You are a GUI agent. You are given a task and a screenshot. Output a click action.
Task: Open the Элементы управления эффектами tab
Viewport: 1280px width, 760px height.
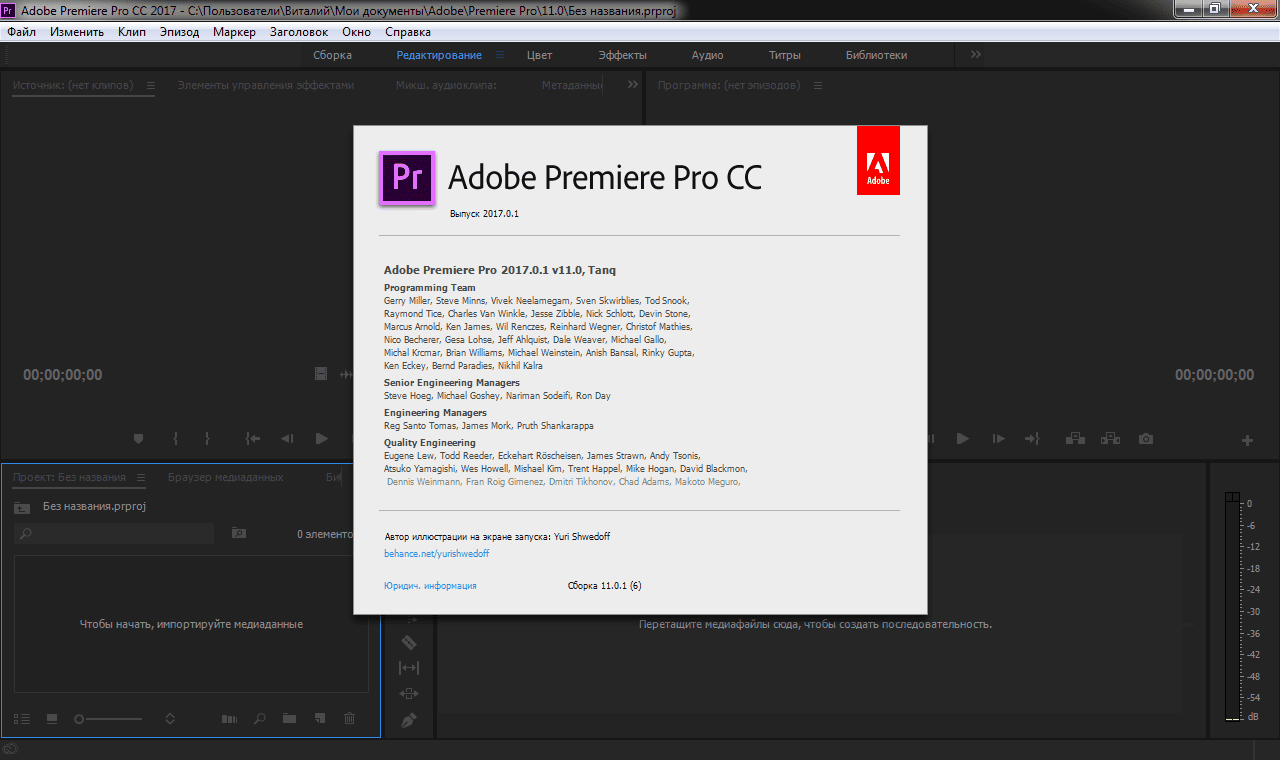point(266,85)
